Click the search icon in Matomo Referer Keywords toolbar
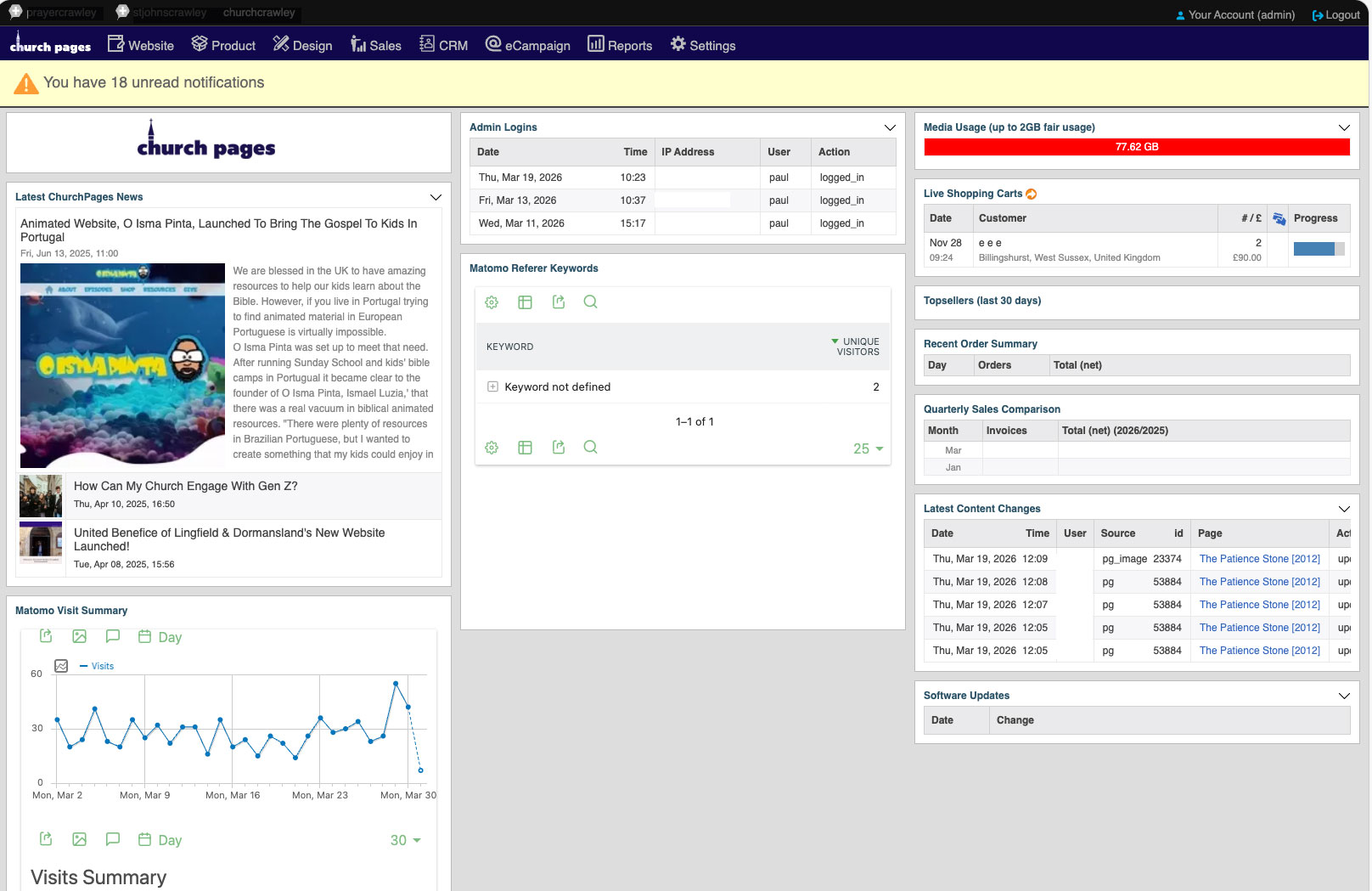Image resolution: width=1372 pixels, height=891 pixels. [x=590, y=302]
